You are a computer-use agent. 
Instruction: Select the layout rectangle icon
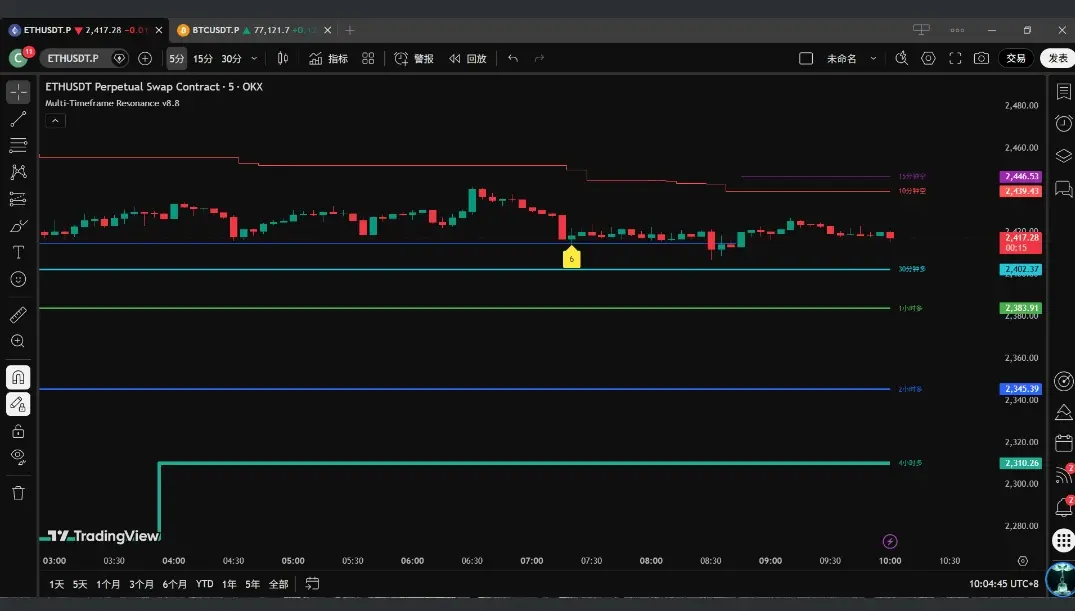point(806,58)
